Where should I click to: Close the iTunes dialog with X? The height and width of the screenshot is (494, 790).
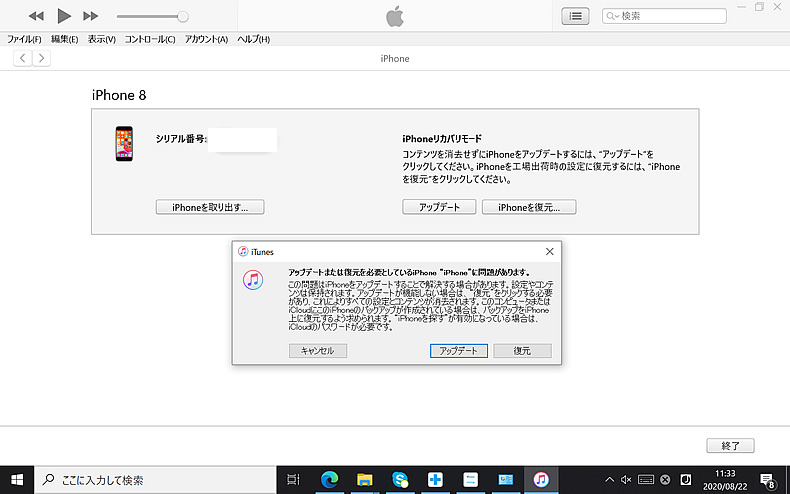[550, 252]
